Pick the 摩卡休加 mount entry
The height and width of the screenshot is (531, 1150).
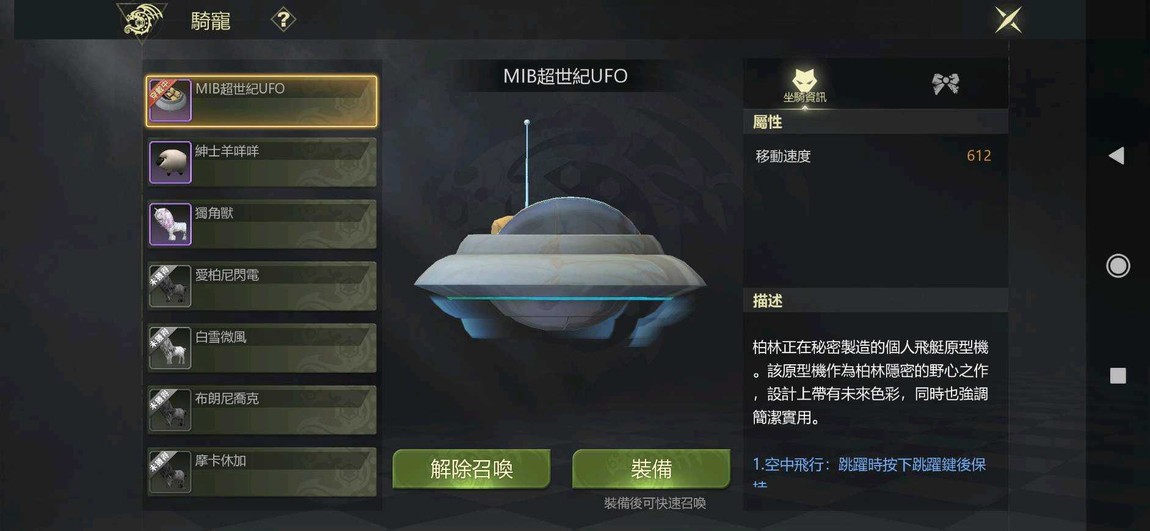click(262, 472)
